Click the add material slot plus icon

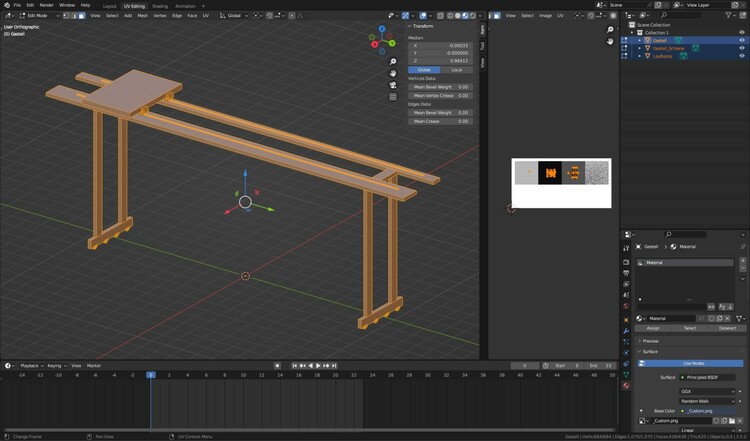point(743,262)
